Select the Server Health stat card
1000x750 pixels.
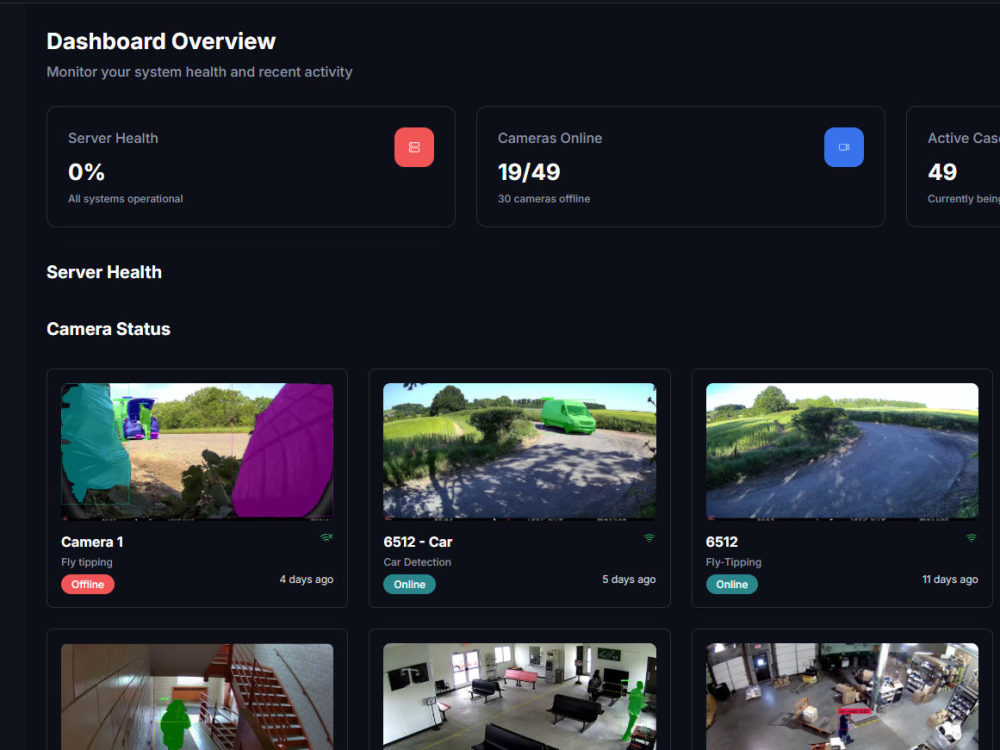tap(251, 166)
